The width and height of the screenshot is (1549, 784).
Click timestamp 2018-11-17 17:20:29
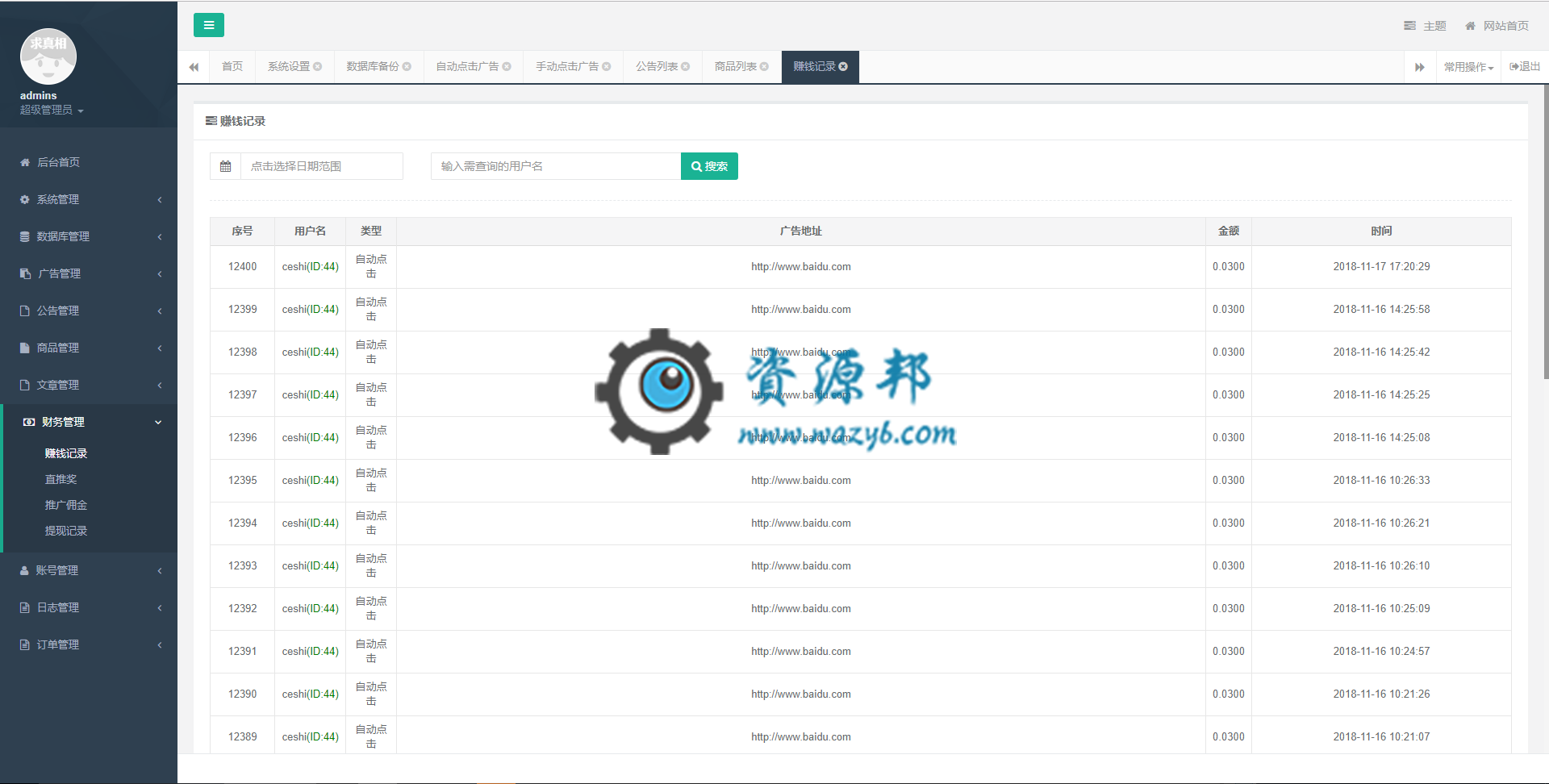[x=1381, y=266]
